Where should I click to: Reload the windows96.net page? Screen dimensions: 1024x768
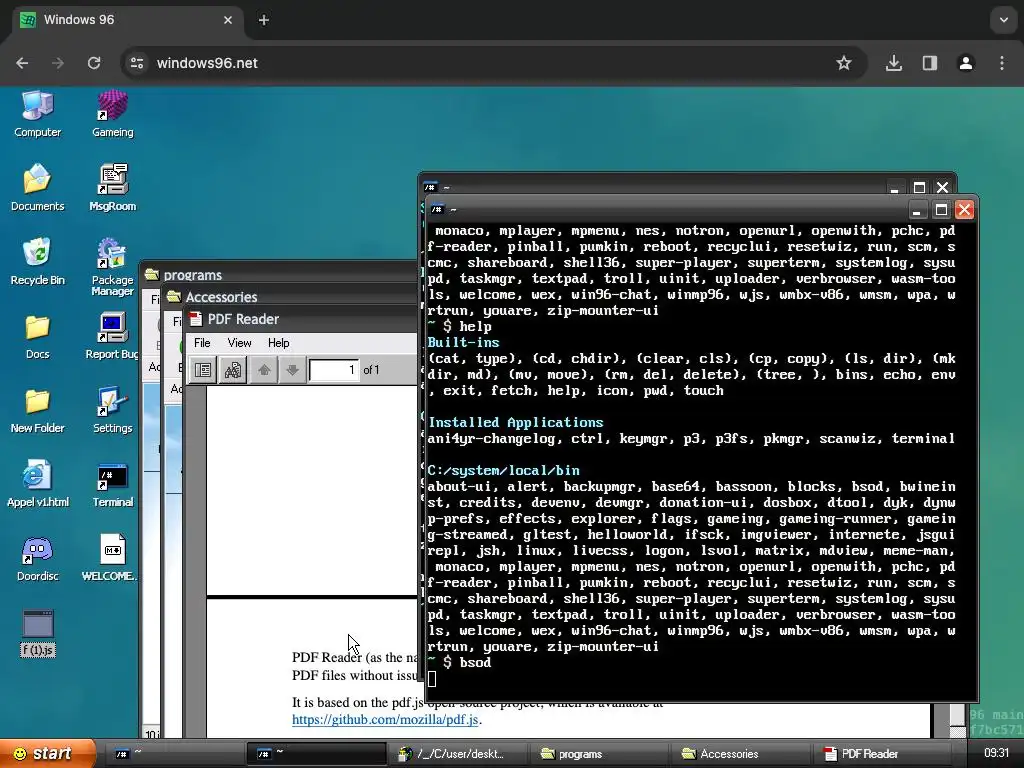coord(94,63)
